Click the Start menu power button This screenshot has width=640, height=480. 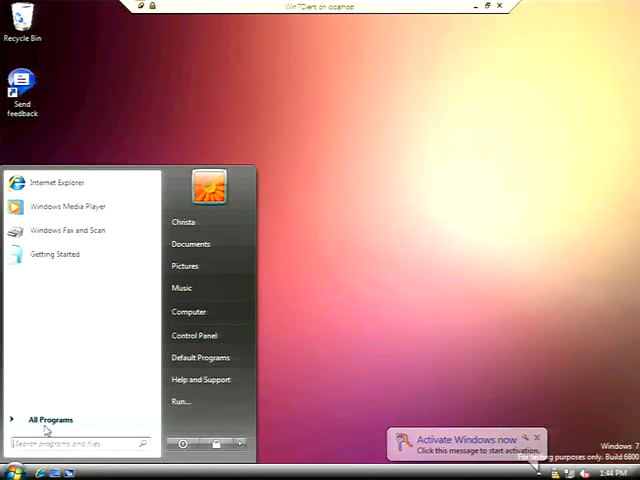183,443
